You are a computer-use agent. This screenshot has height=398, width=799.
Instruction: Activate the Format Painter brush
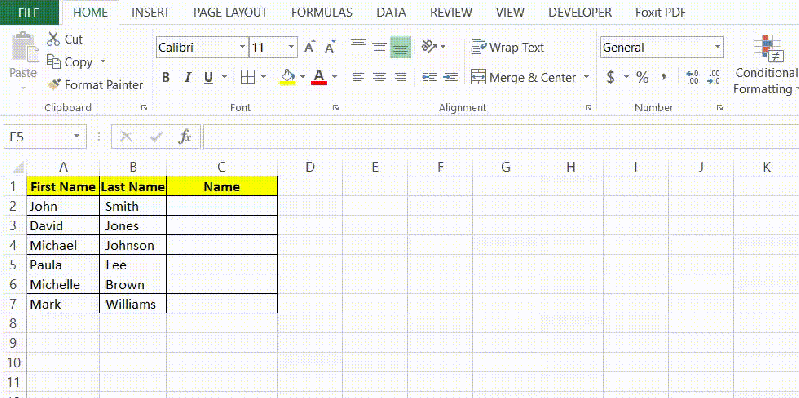click(54, 85)
